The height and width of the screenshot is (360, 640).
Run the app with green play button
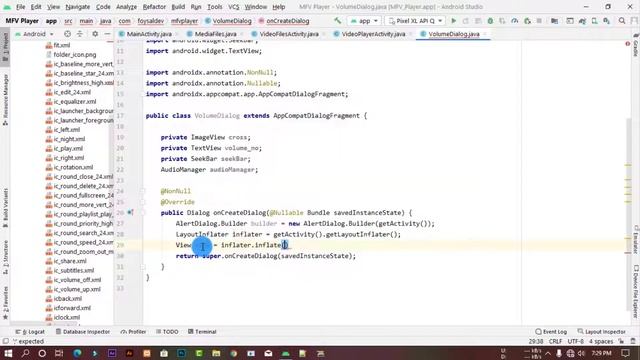pos(453,21)
